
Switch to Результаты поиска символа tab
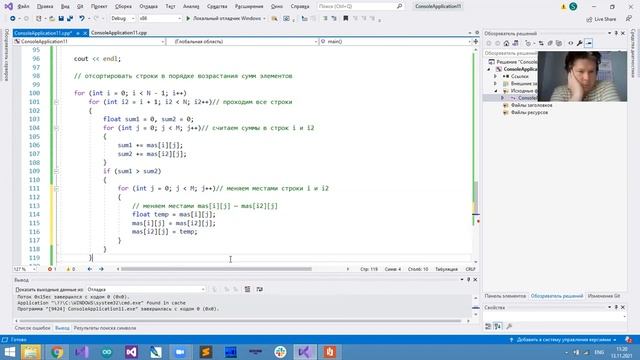click(105, 328)
